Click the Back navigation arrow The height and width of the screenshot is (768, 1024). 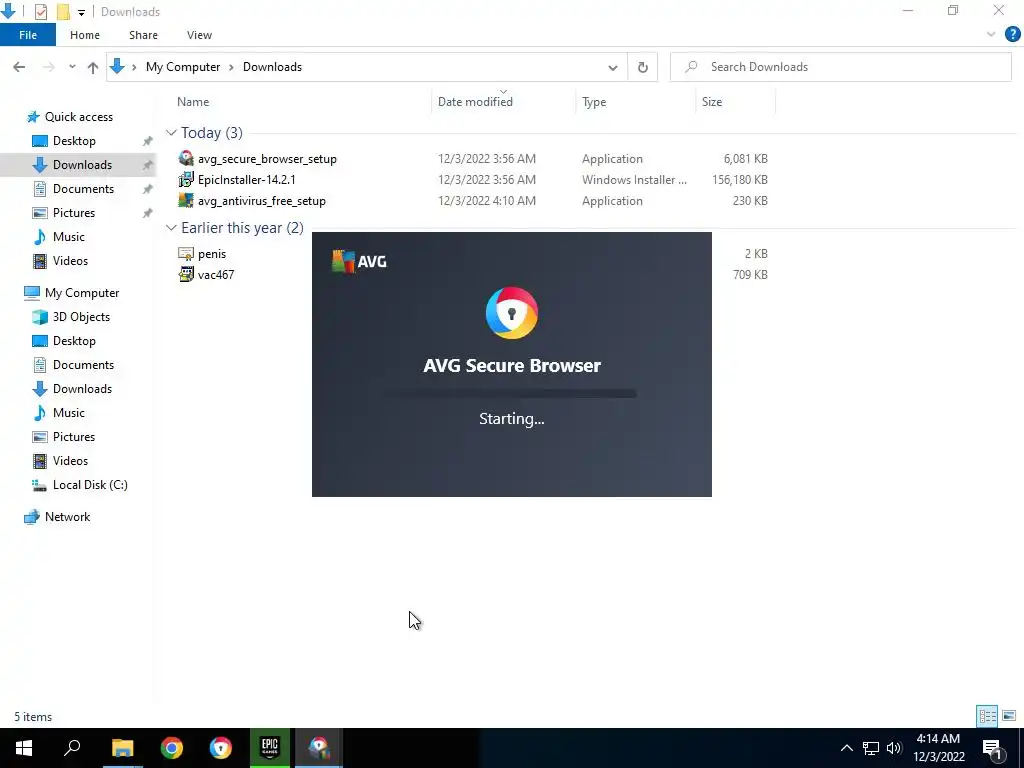(19, 67)
